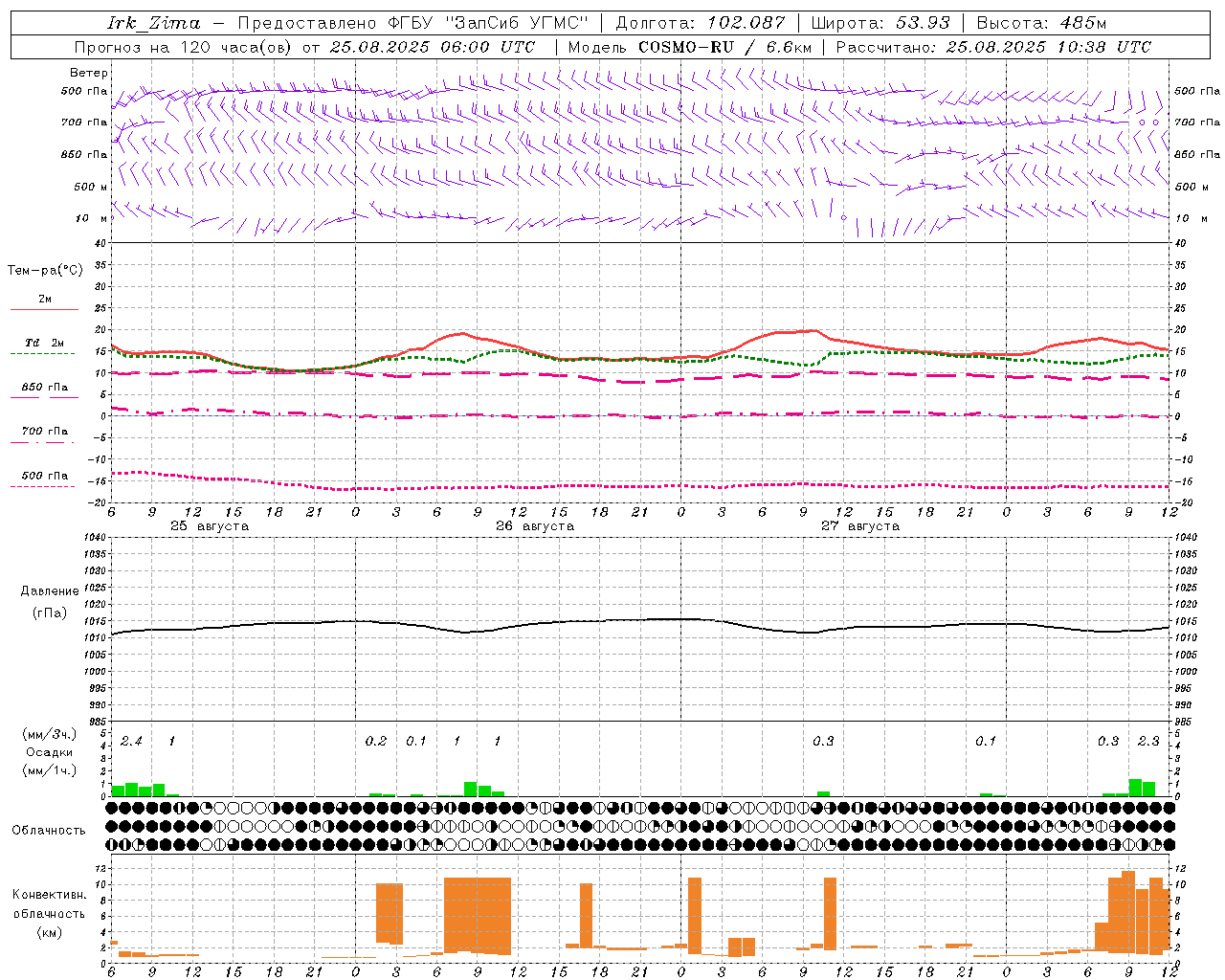Image resolution: width=1225 pixels, height=980 pixels.
Task: Click the "Конвективн." convective cloud panel label
Action: coord(50,895)
